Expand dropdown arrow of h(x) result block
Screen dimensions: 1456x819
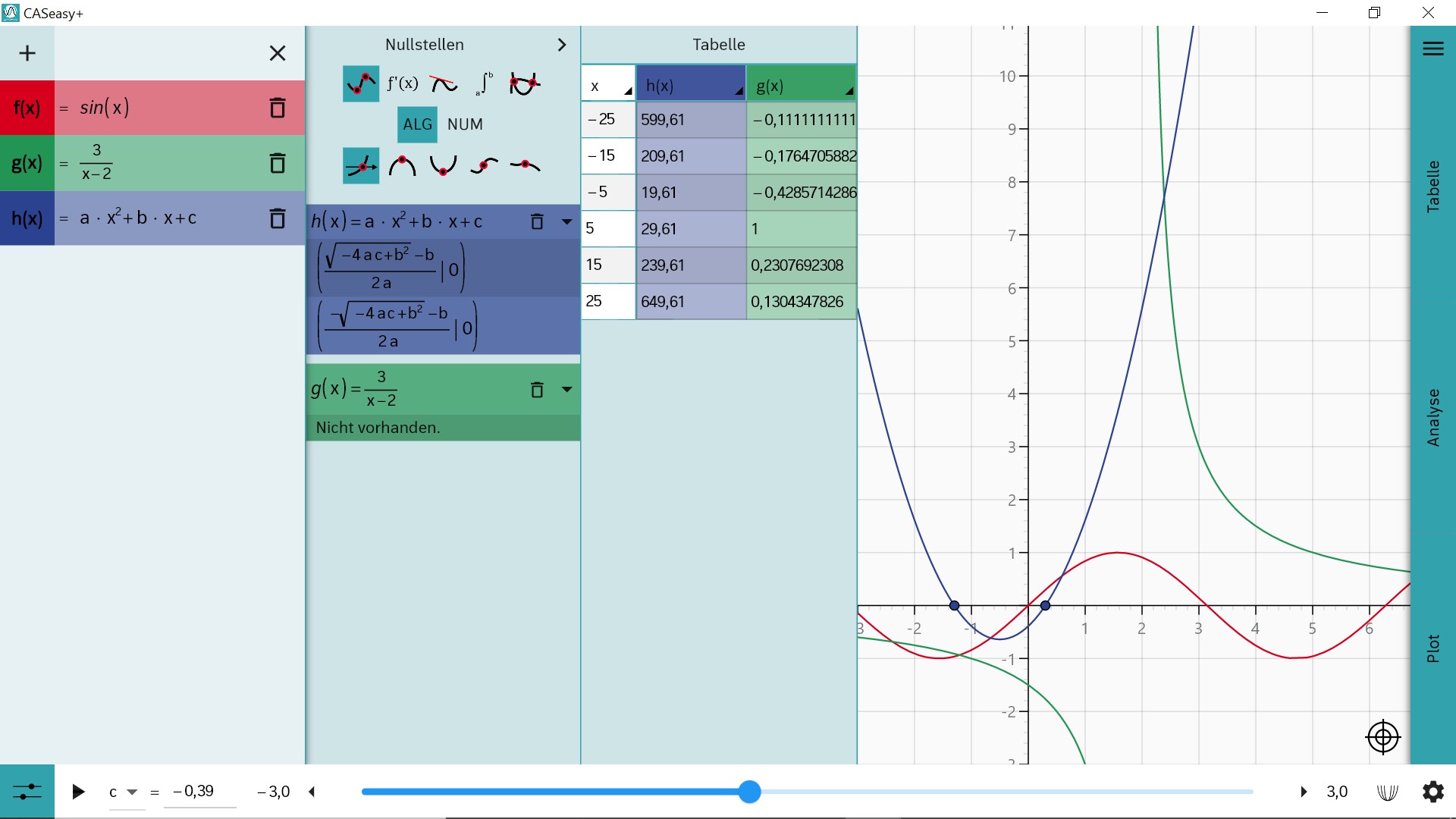click(x=566, y=221)
